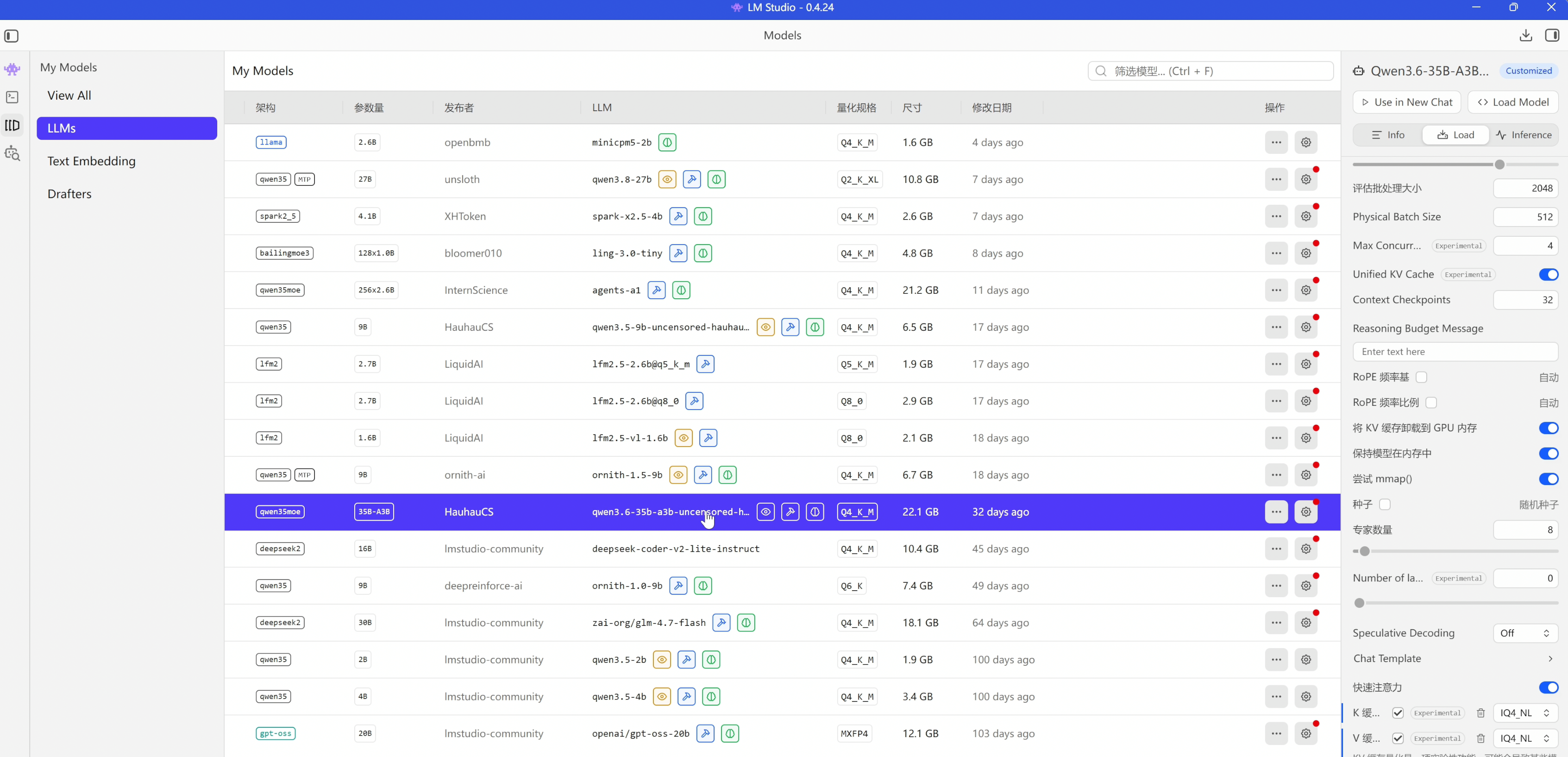Toggle 保持模型在内存中 switch
The height and width of the screenshot is (757, 1568).
1548,454
